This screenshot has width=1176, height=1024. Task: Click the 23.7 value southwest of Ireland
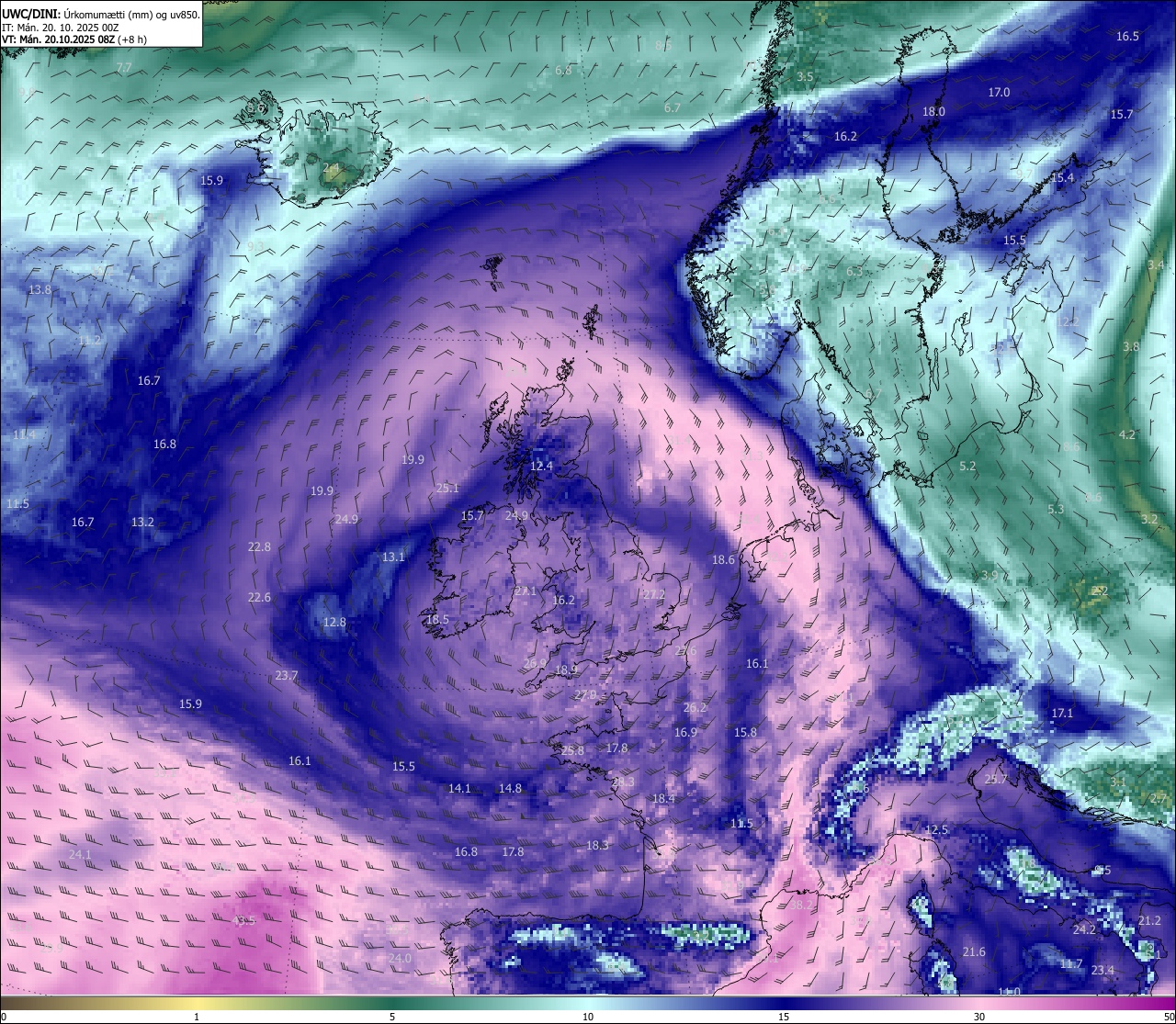pos(286,676)
